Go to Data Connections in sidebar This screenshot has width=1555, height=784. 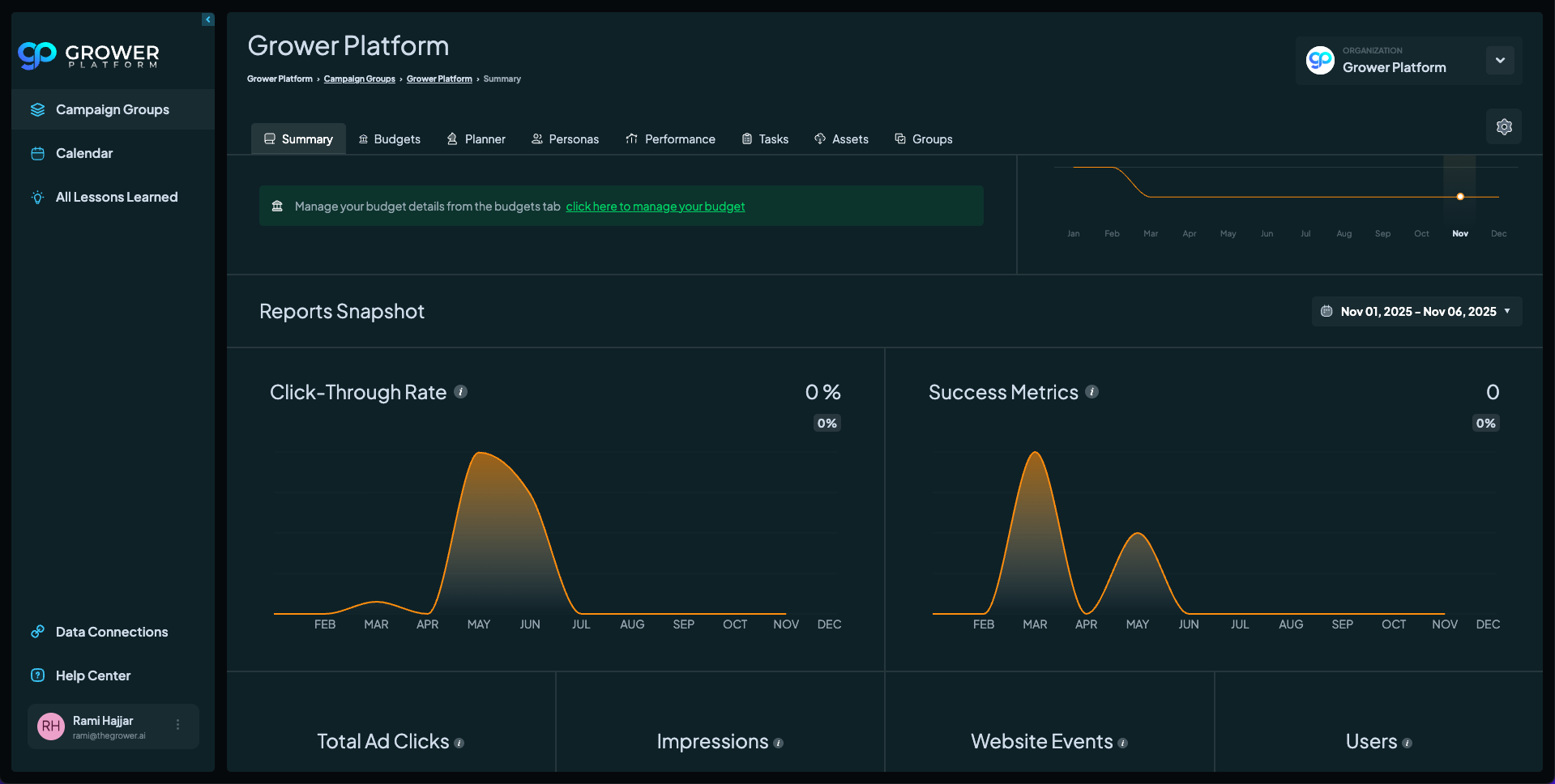coord(112,632)
